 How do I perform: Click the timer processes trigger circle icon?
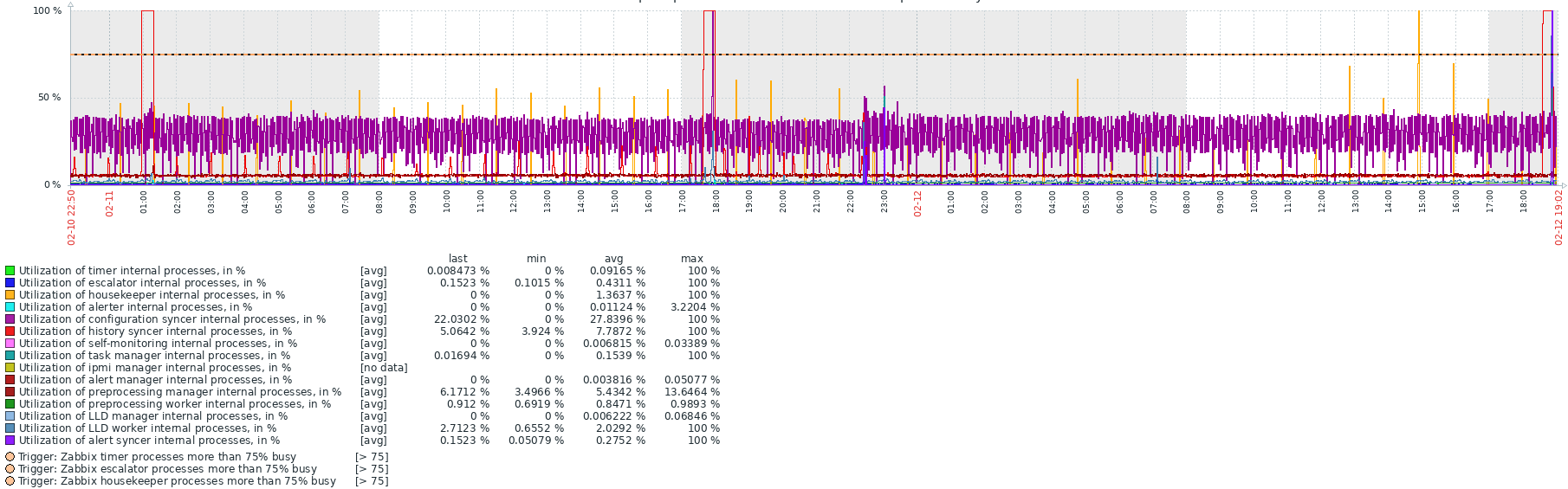(x=10, y=457)
